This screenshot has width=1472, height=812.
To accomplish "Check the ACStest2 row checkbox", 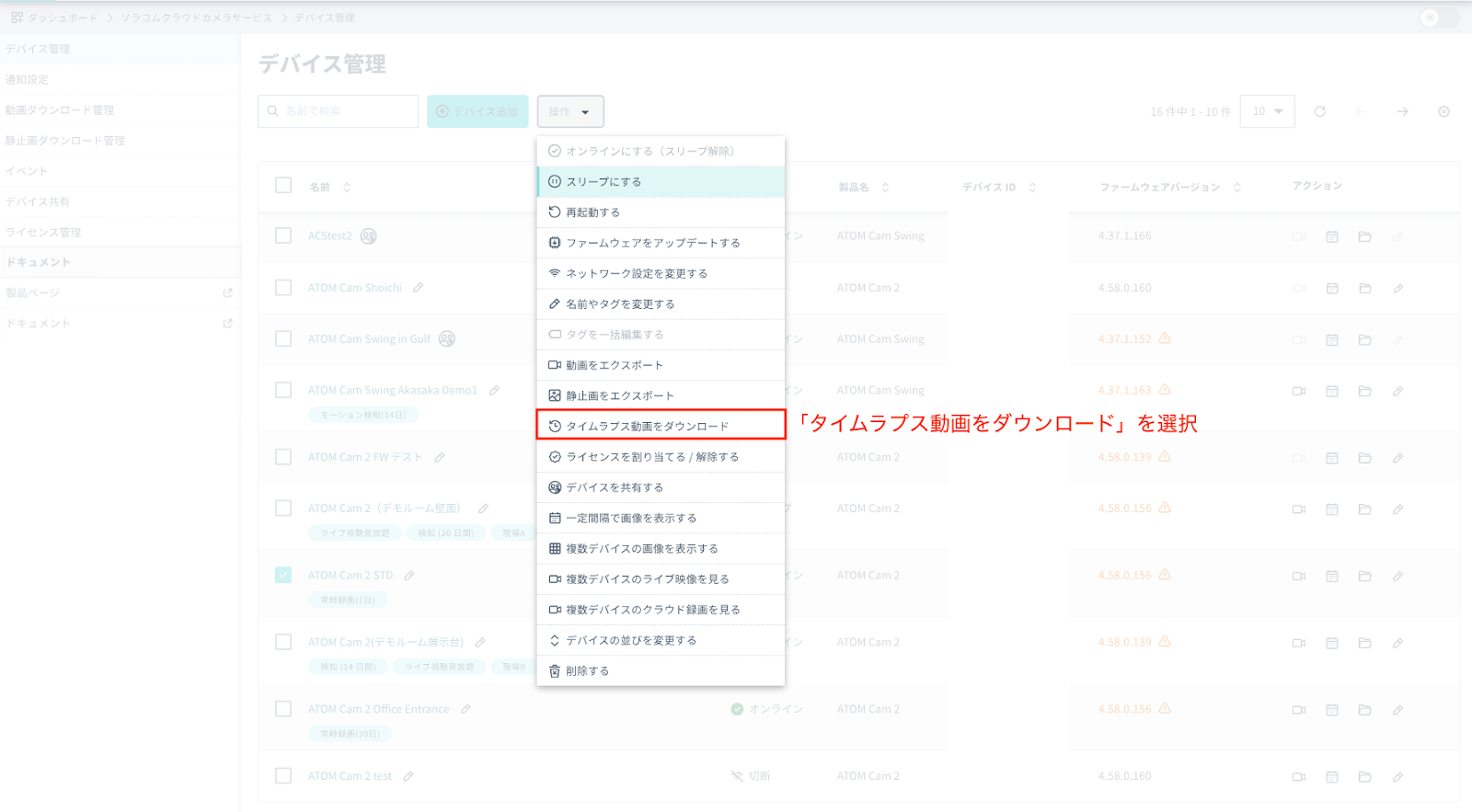I will tap(283, 235).
